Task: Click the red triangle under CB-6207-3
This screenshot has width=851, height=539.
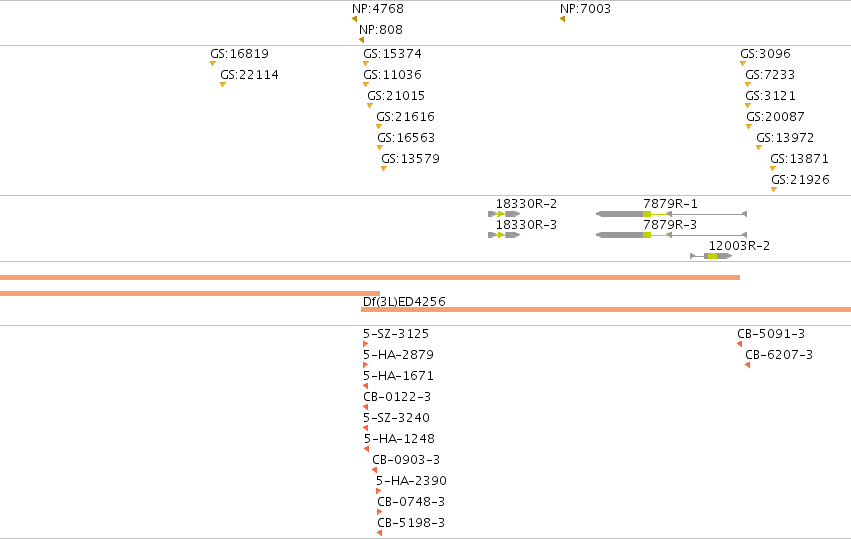Action: [x=747, y=365]
